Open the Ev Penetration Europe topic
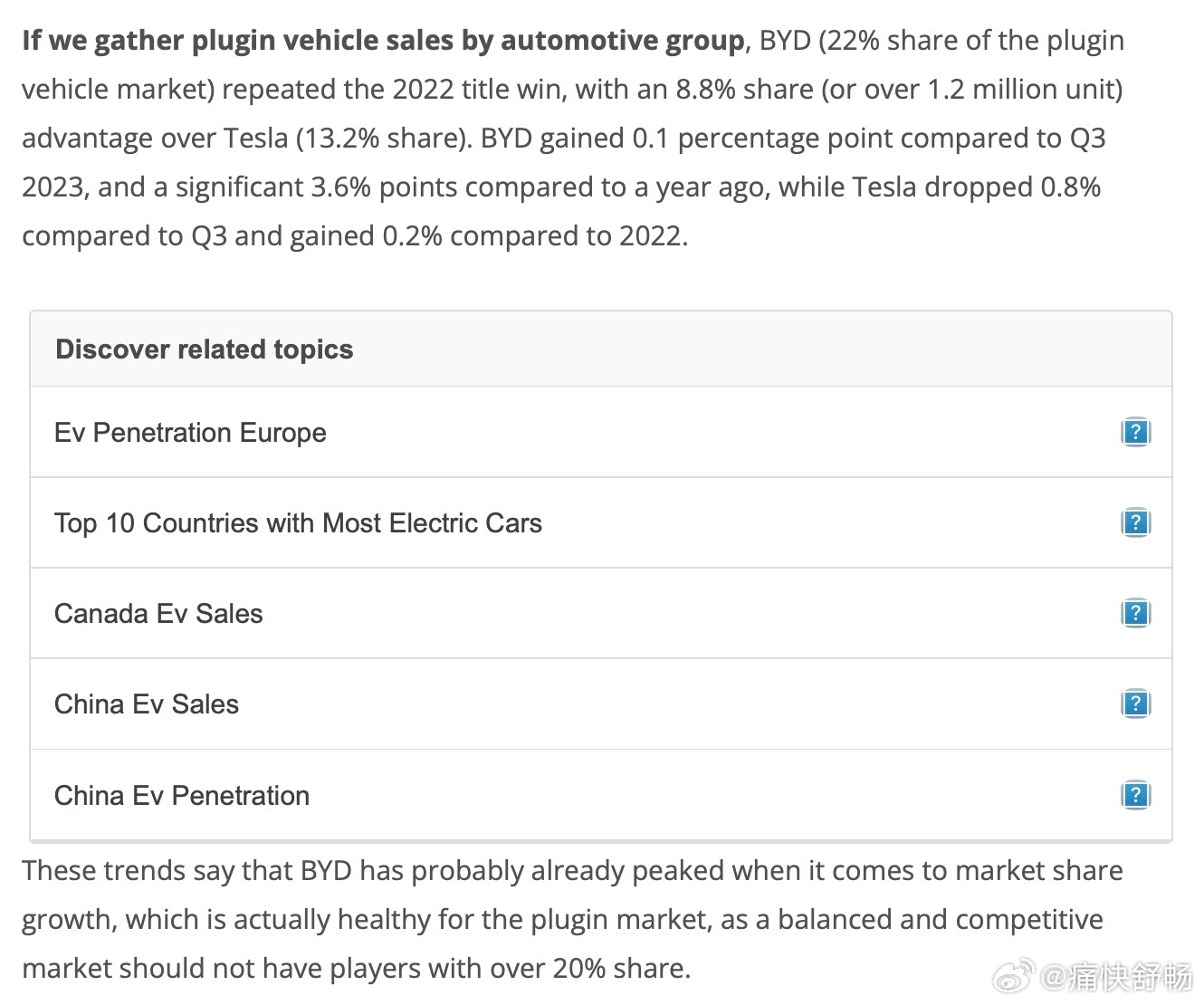1204x1005 pixels. (x=190, y=433)
